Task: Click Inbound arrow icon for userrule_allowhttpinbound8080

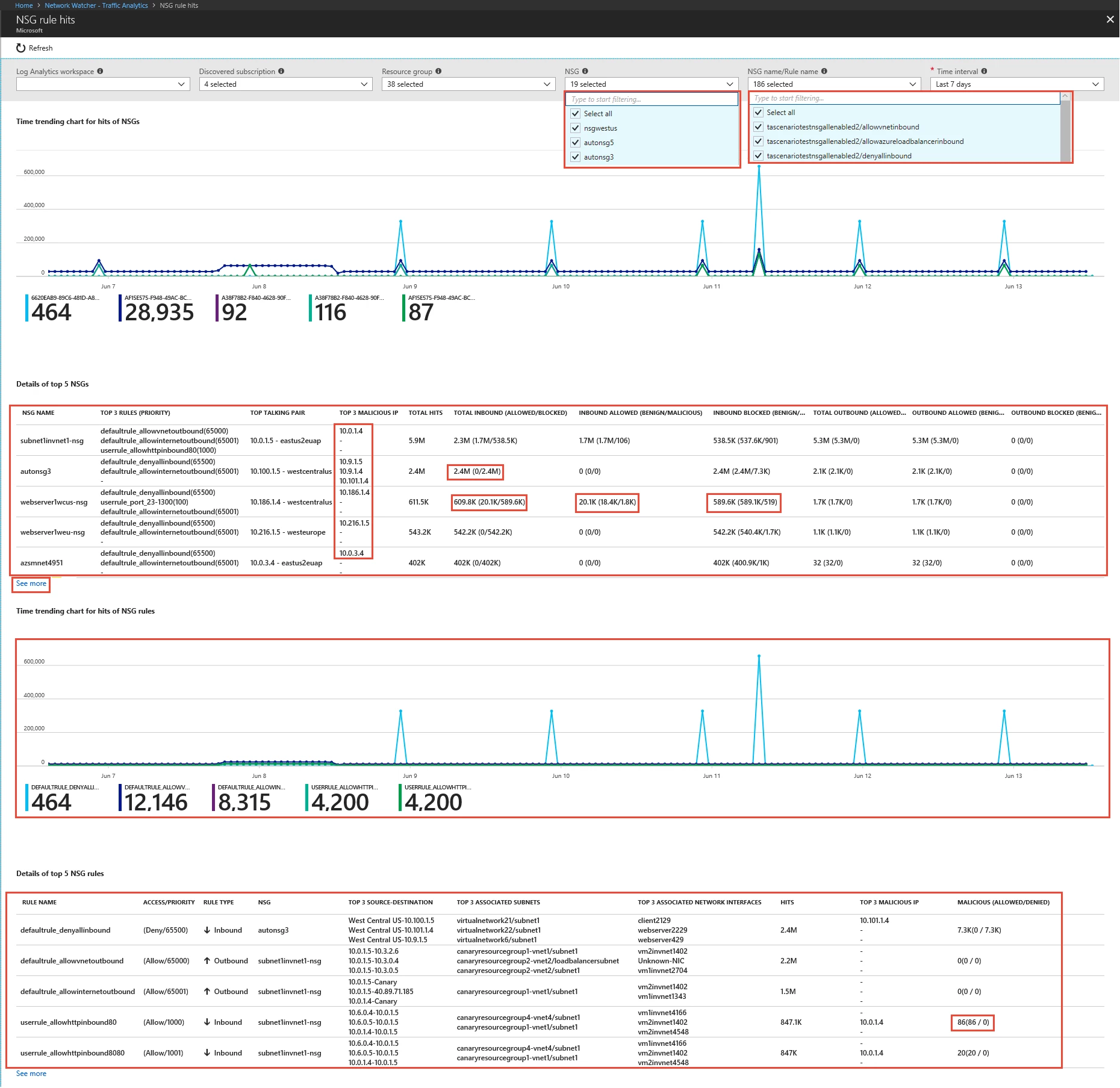Action: click(x=207, y=1053)
